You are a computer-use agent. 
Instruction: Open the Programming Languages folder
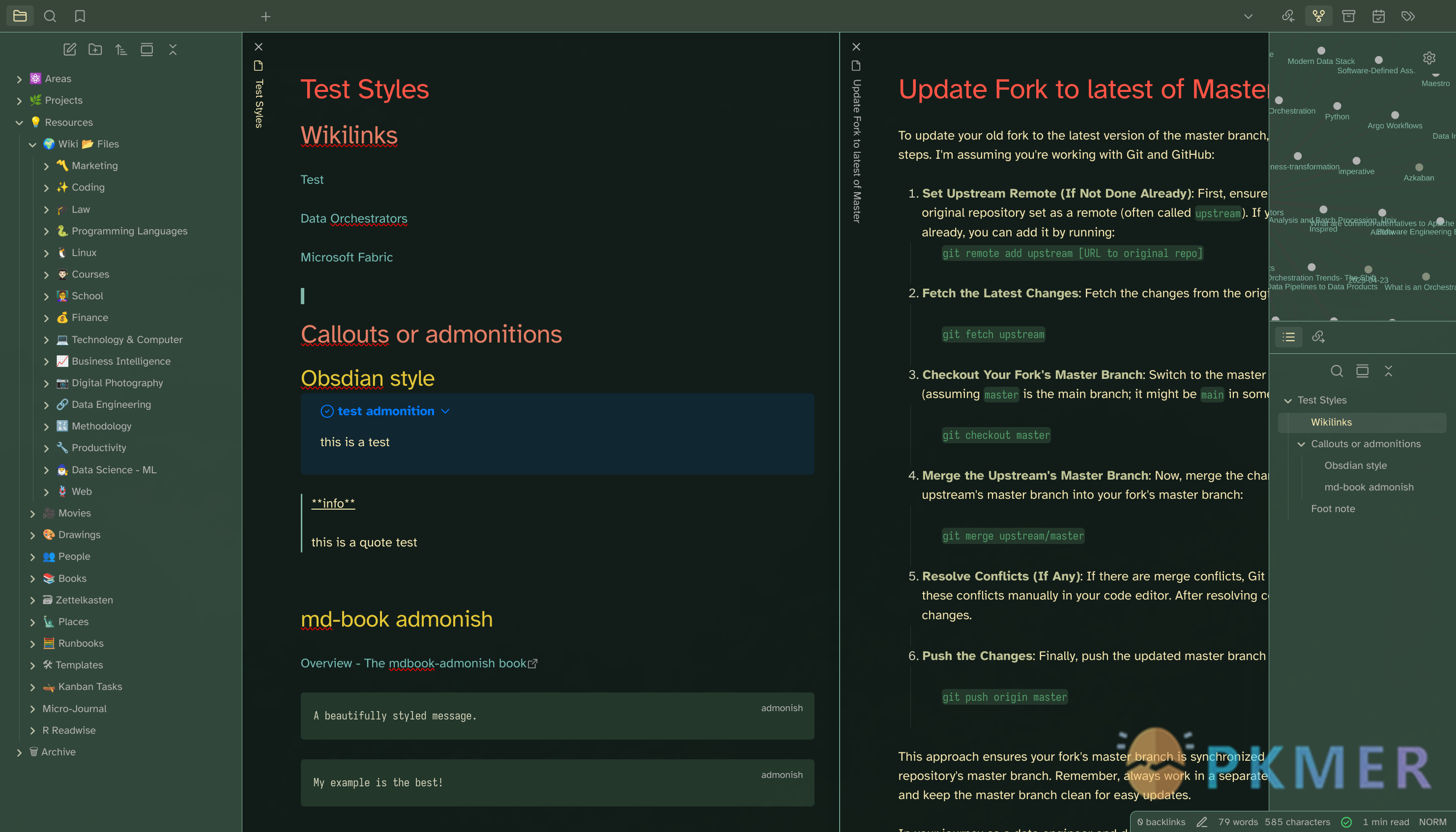[x=130, y=231]
